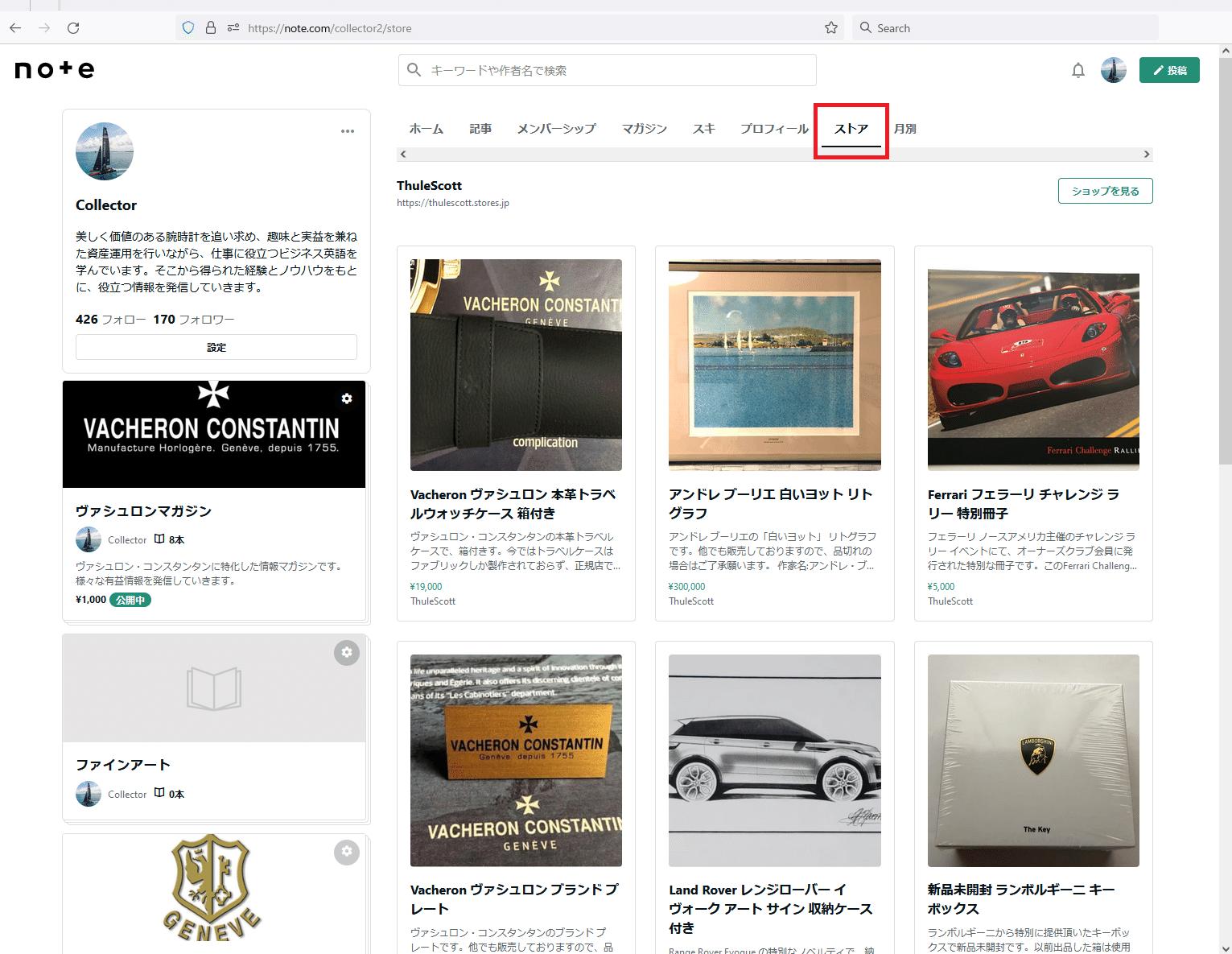1232x954 pixels.
Task: Open title Land Rover レンジローバー イヴォーク
Action: 771,909
